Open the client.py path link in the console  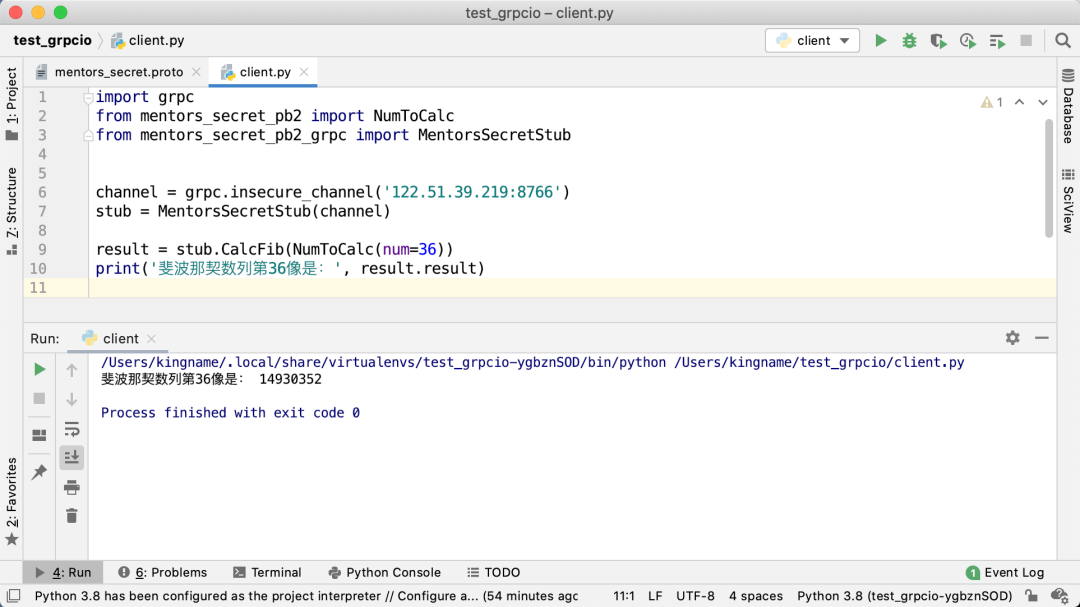coord(819,362)
